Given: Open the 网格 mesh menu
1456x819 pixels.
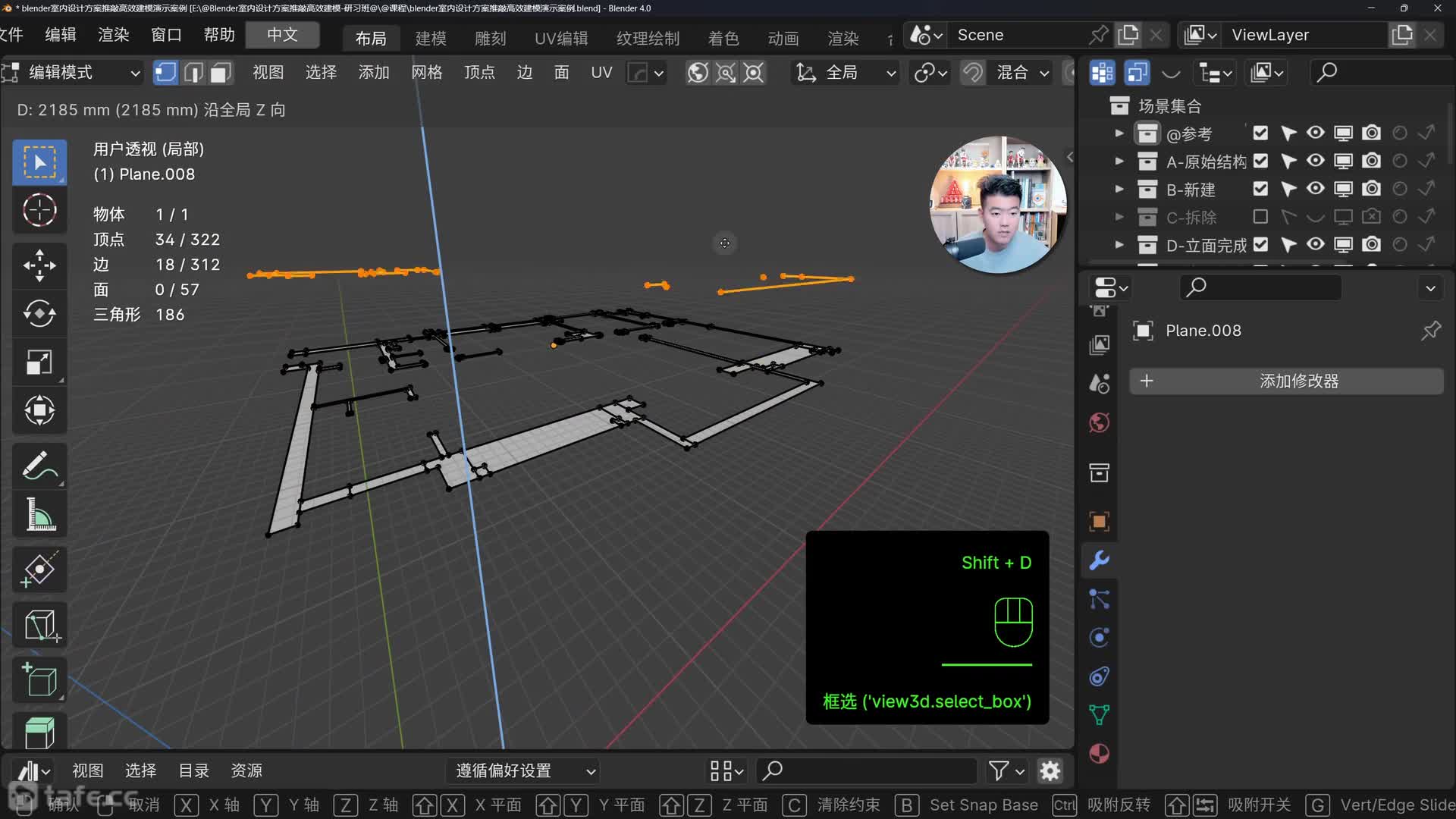Looking at the screenshot, I should [x=426, y=73].
